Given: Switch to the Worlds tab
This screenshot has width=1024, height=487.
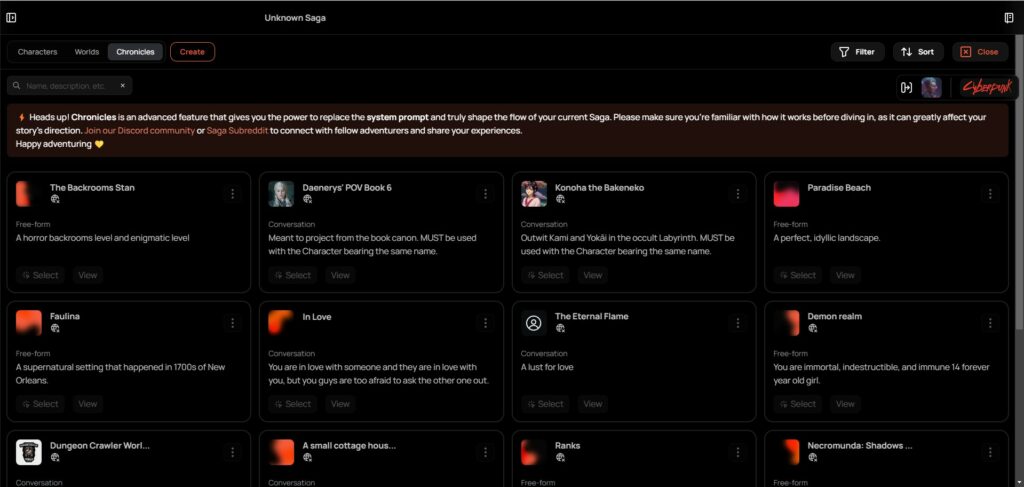Looking at the screenshot, I should tap(87, 52).
